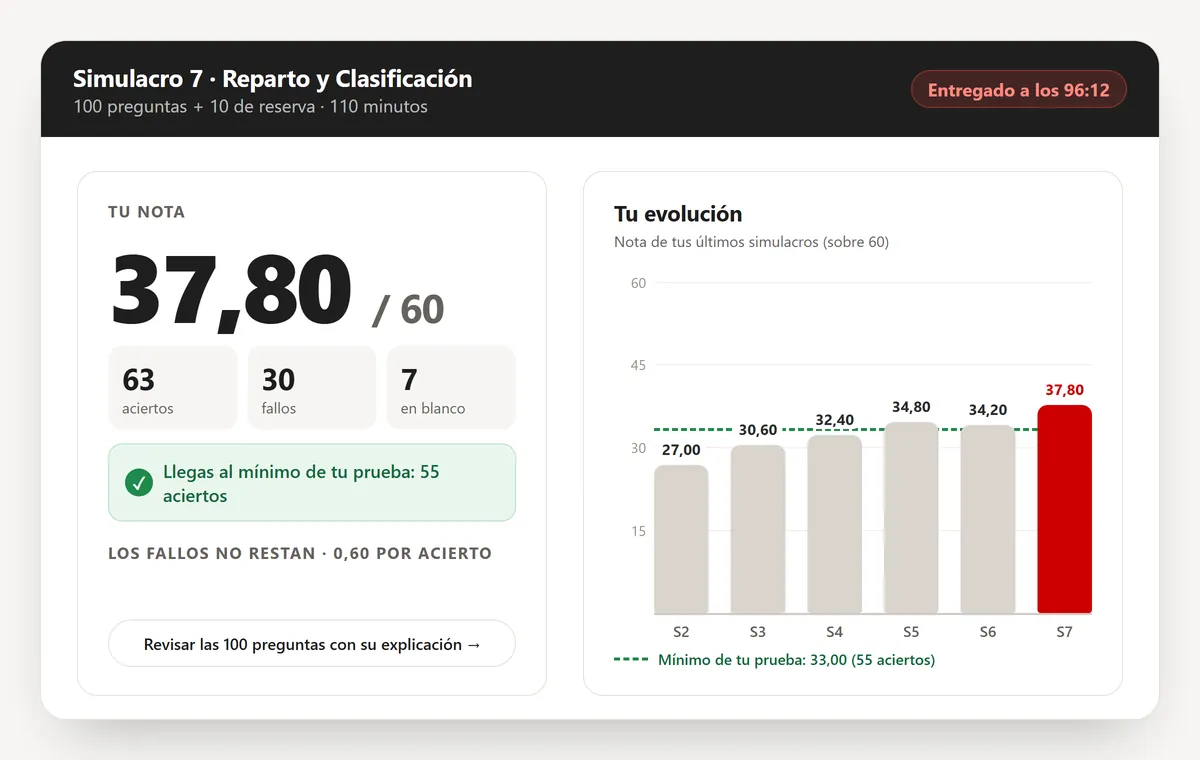Click the title 'Simulacro 7 · Reparto y Clasificación'

click(273, 79)
